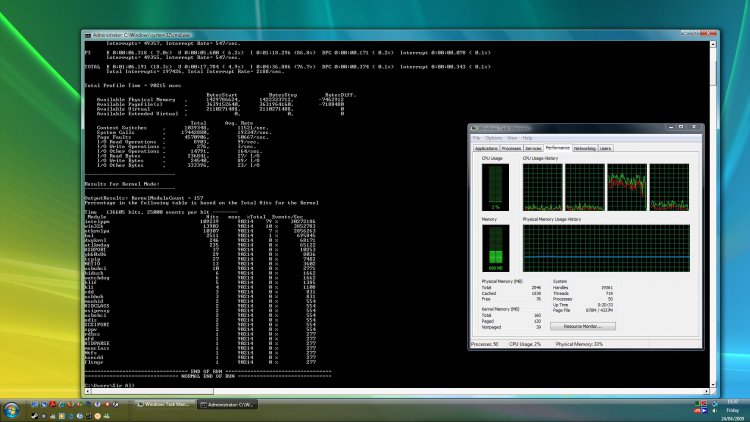Click the cmd scrollbar up arrow
The width and height of the screenshot is (750, 422).
coord(713,44)
